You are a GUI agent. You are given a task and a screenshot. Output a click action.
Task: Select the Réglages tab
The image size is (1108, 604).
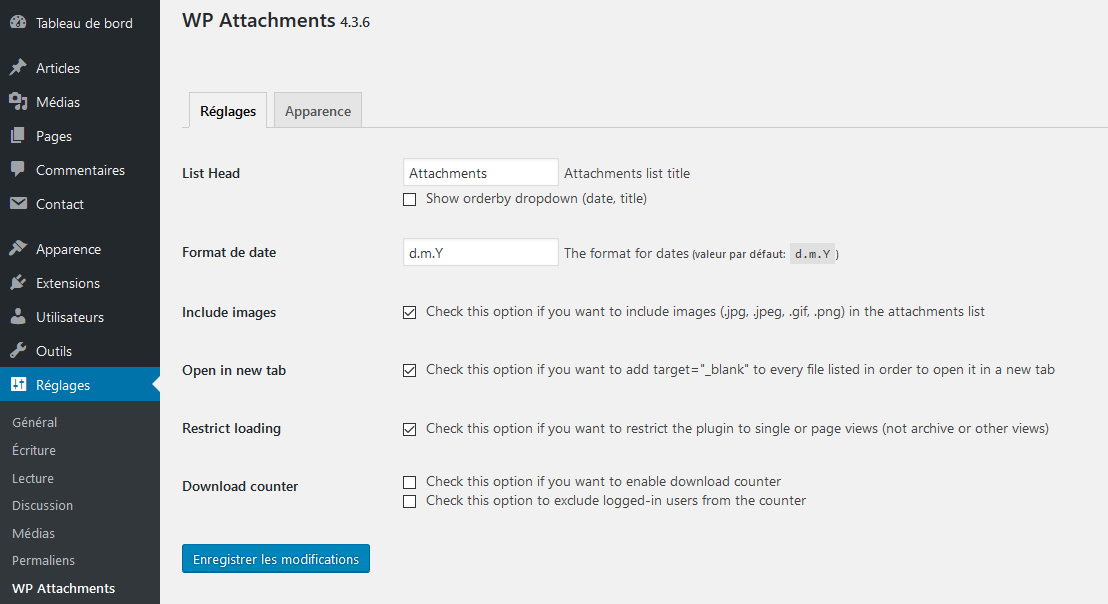[228, 110]
